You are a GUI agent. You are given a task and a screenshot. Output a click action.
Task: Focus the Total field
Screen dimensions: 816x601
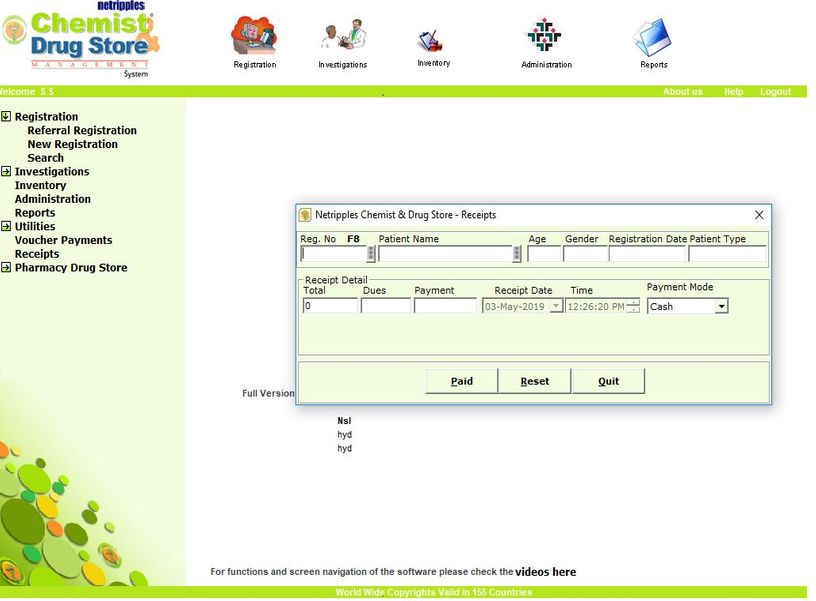pyautogui.click(x=330, y=306)
